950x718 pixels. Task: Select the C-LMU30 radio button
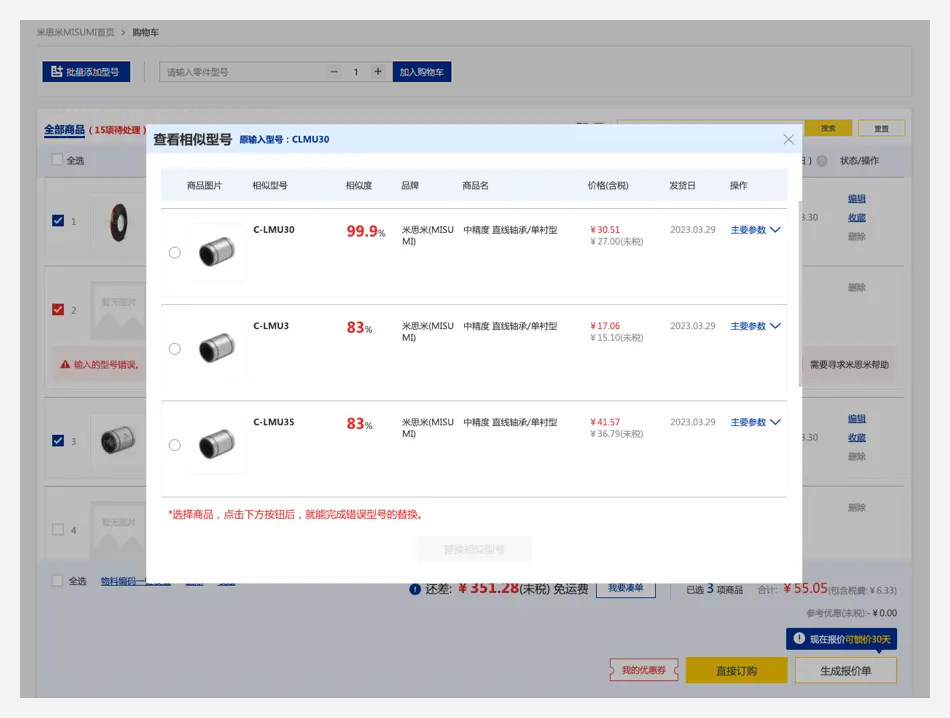(175, 253)
